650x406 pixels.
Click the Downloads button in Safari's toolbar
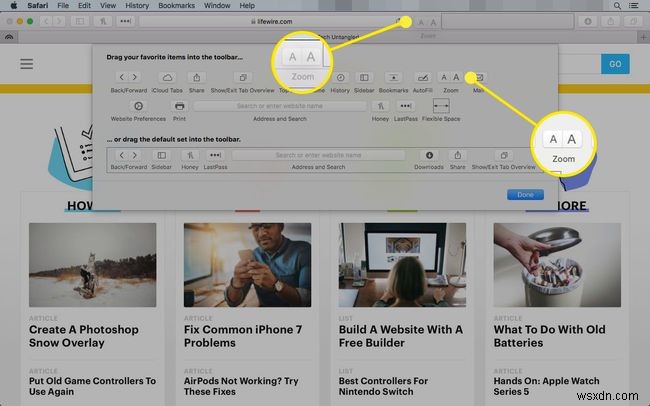(588, 21)
